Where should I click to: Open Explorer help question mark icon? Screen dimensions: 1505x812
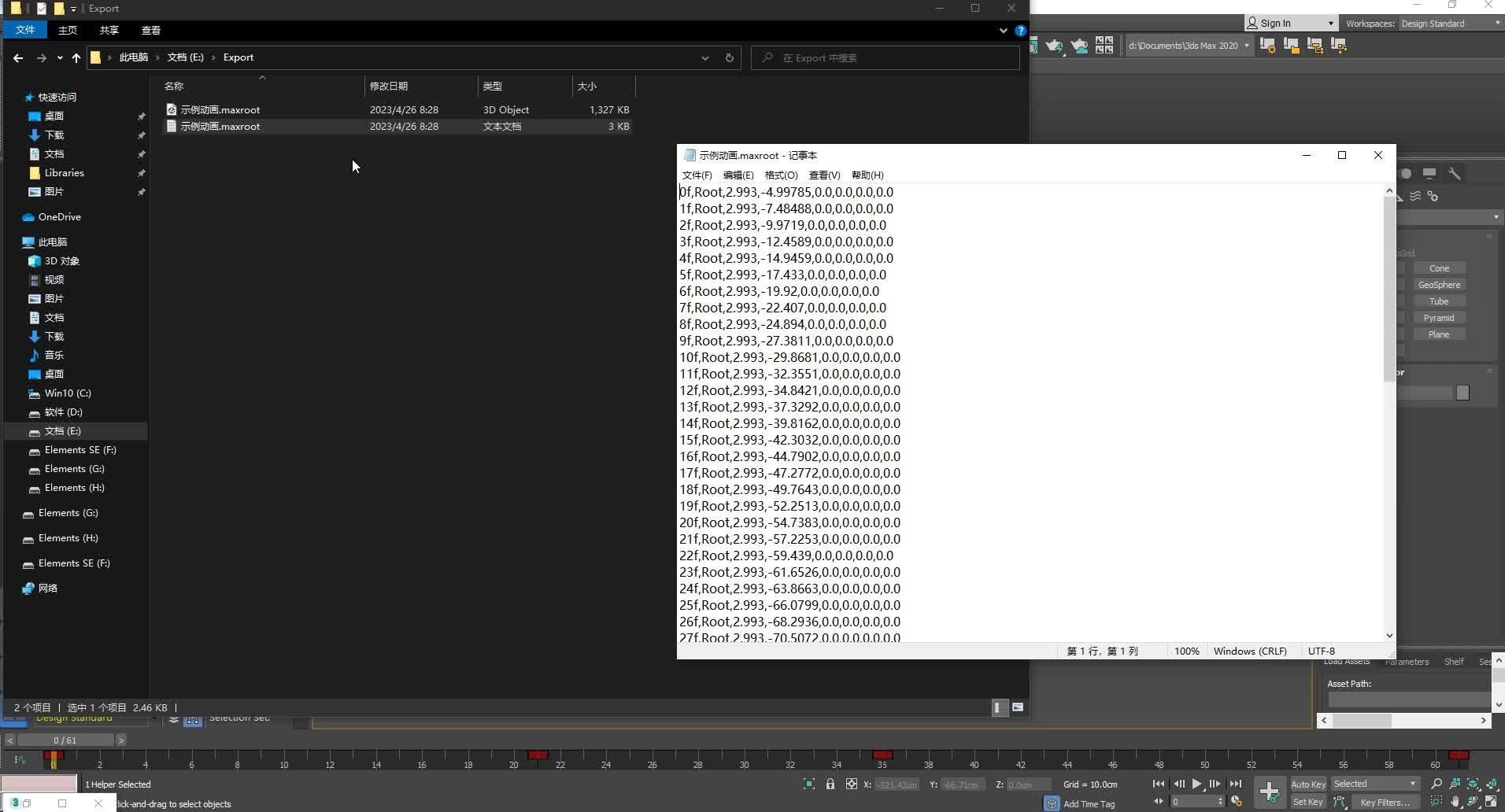[x=1020, y=31]
